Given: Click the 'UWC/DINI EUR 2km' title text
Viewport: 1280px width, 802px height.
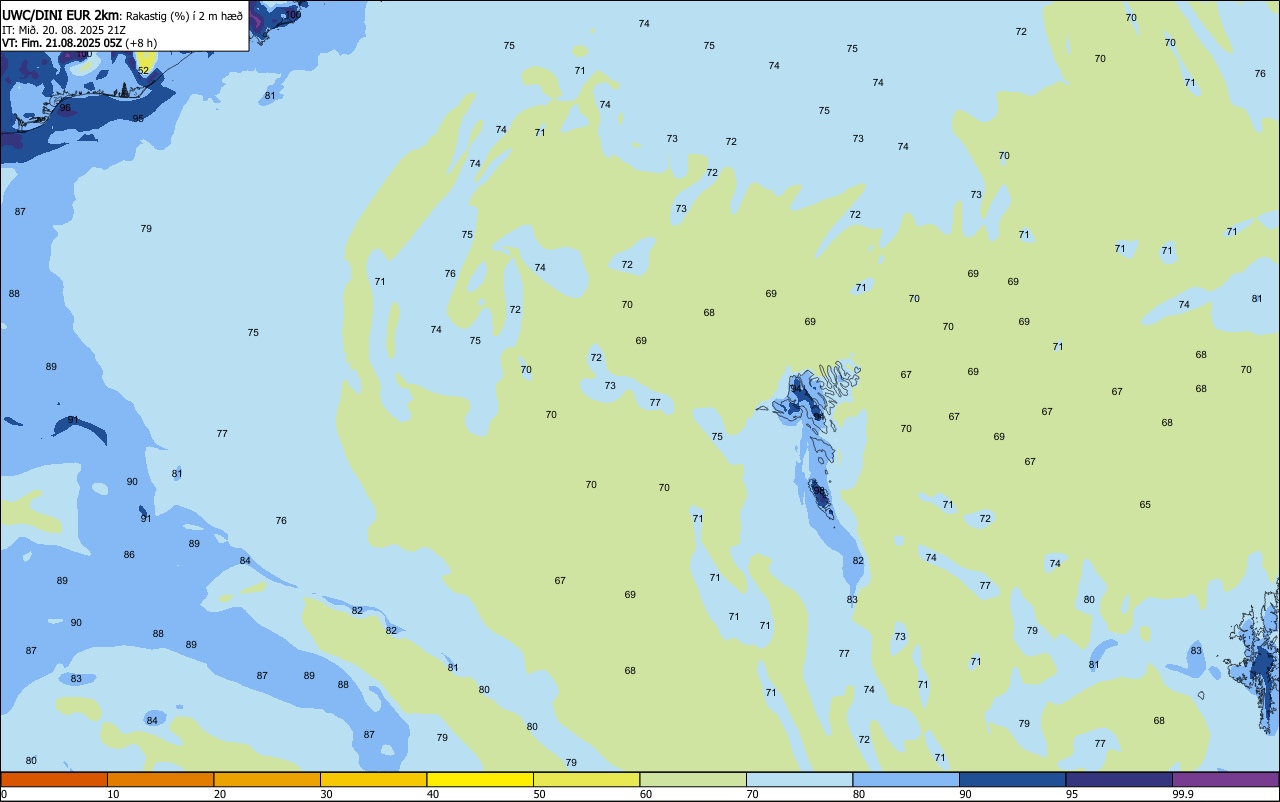Looking at the screenshot, I should tap(62, 15).
